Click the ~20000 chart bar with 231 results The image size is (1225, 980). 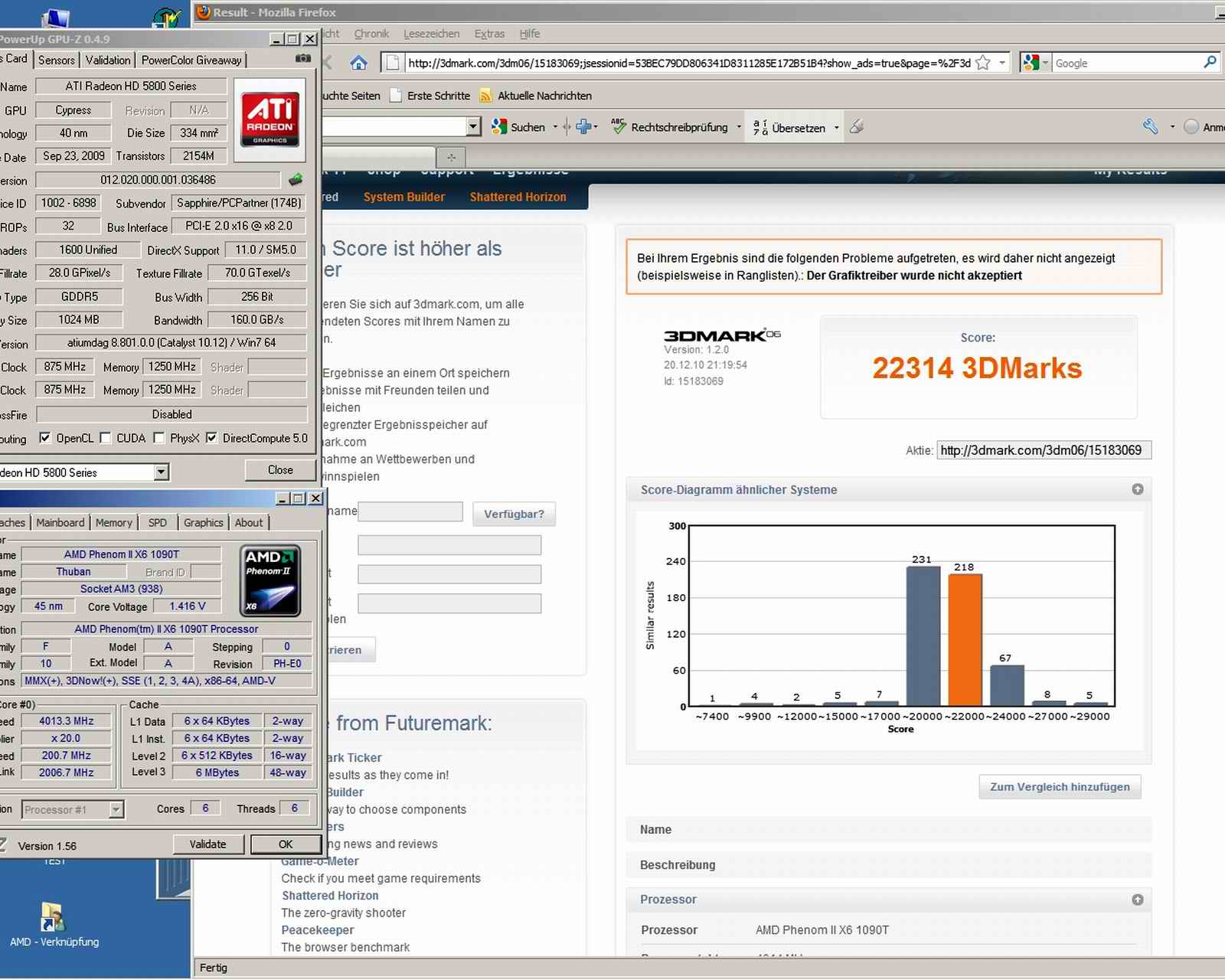point(923,636)
